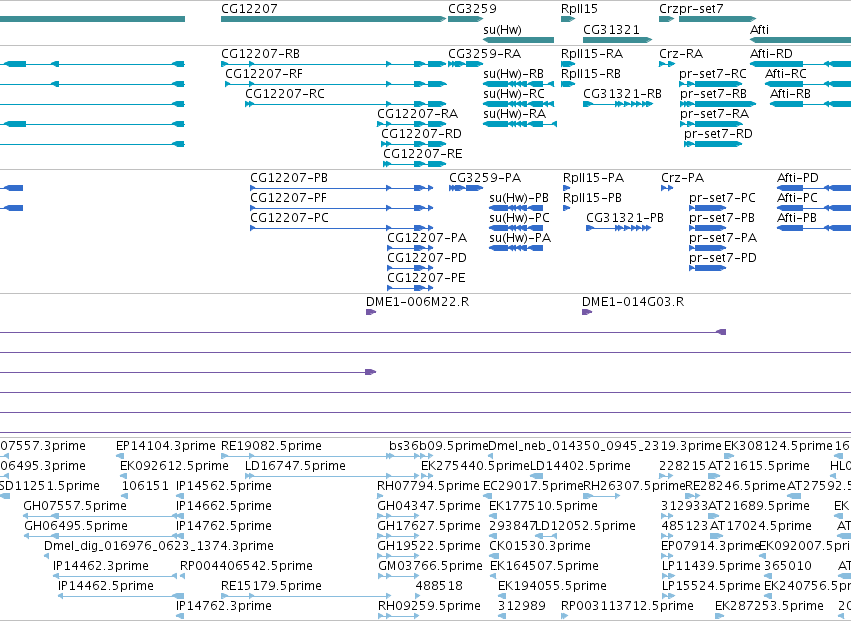Select transcript Afti-RC

(808, 84)
